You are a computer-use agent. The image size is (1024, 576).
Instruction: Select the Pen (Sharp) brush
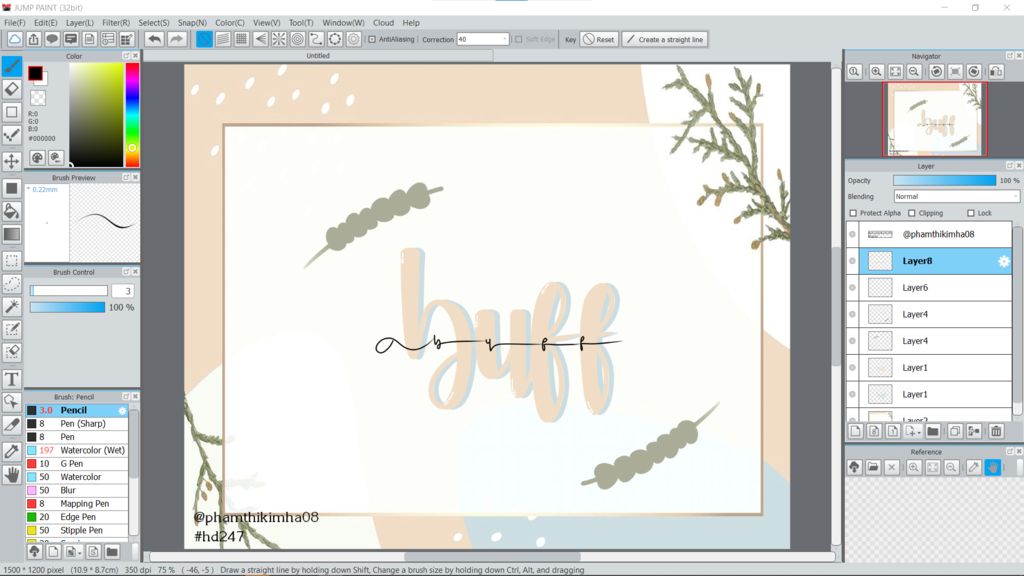click(x=77, y=423)
